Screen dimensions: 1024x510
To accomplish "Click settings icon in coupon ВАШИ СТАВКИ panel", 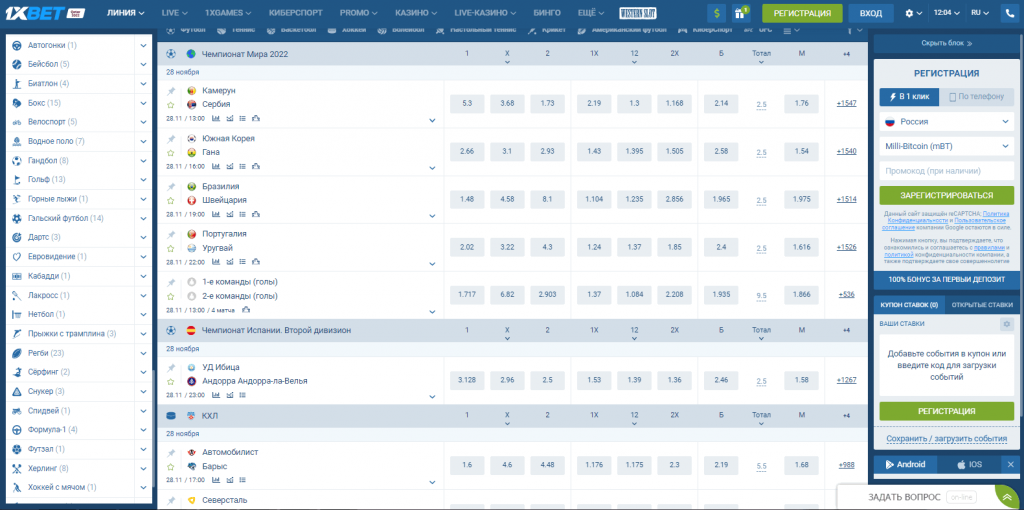I will (x=1006, y=324).
